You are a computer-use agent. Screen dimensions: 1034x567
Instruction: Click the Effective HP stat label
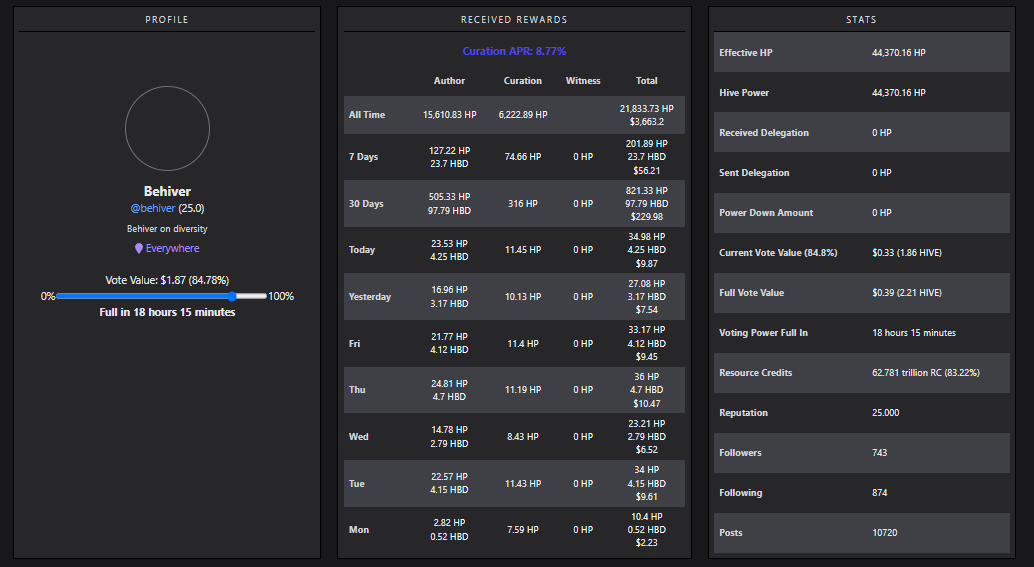tap(745, 53)
